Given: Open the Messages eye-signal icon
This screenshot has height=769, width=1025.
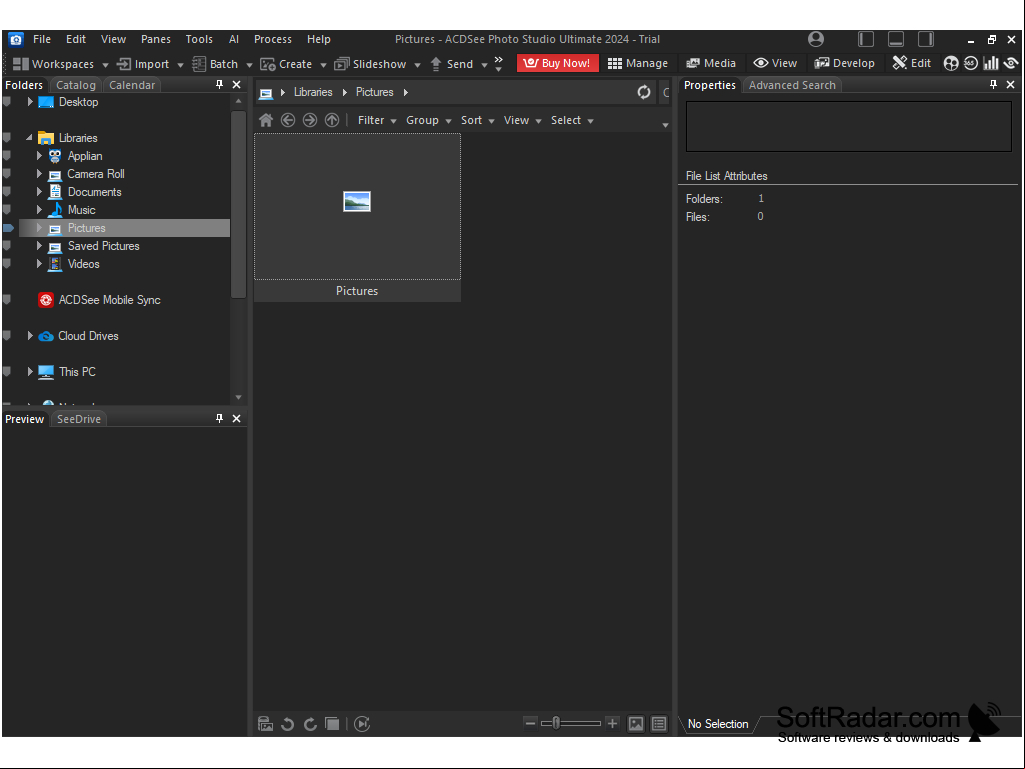Looking at the screenshot, I should pos(1011,63).
